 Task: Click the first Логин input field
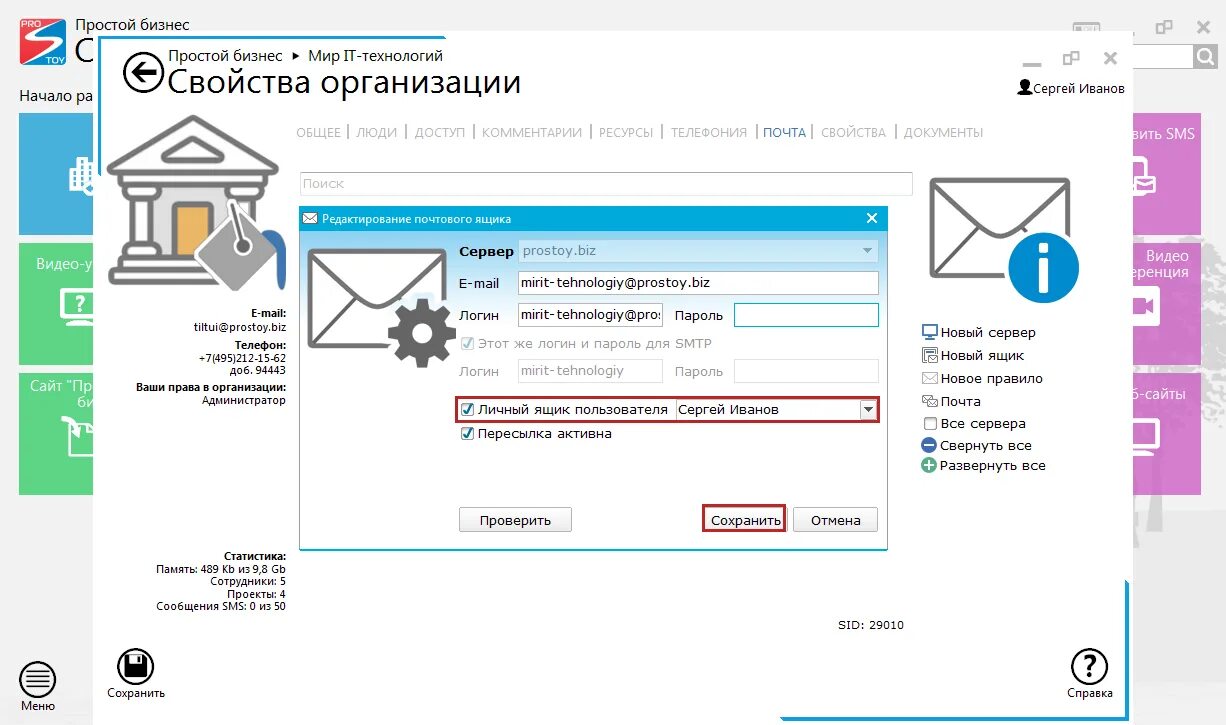[x=590, y=315]
